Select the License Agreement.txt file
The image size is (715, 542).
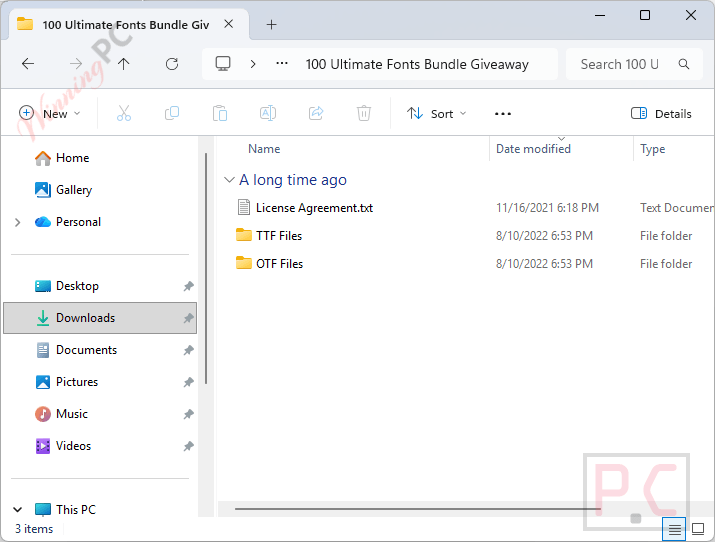coord(314,208)
